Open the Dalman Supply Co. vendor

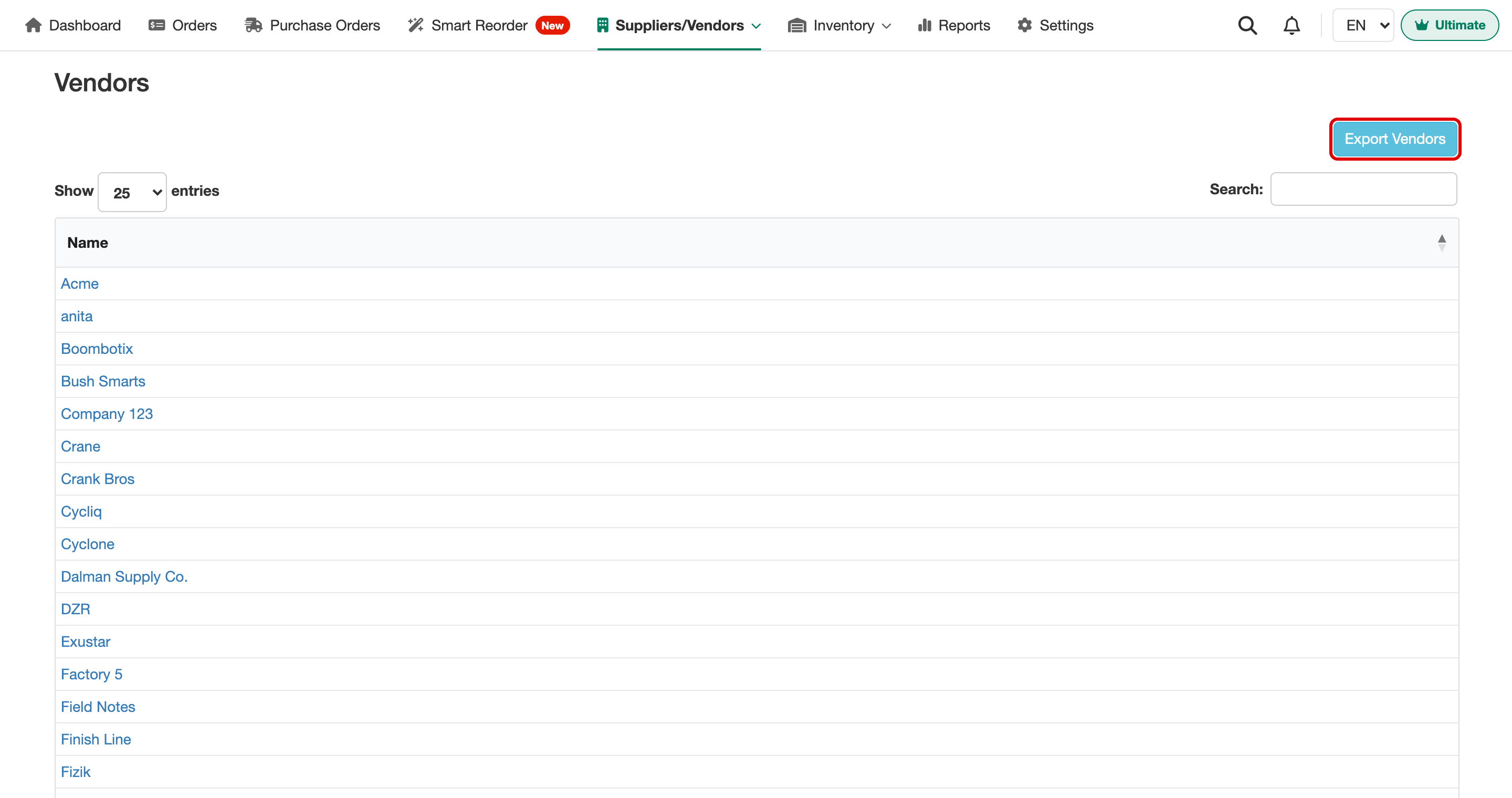[x=124, y=576]
